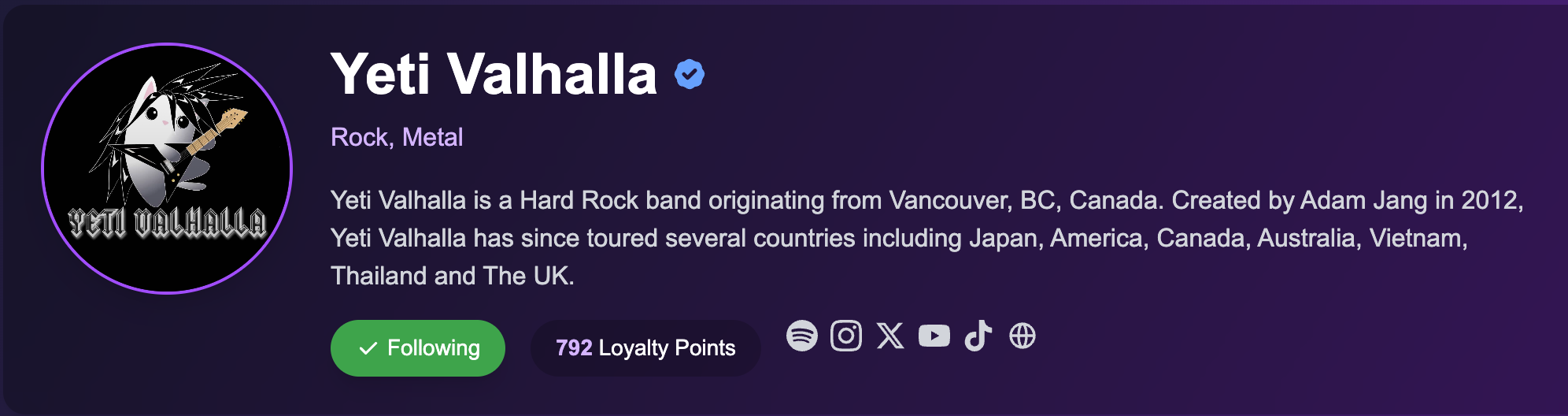Screen dimensions: 1568x416
Task: Click the 792 points number
Action: pyautogui.click(x=574, y=348)
